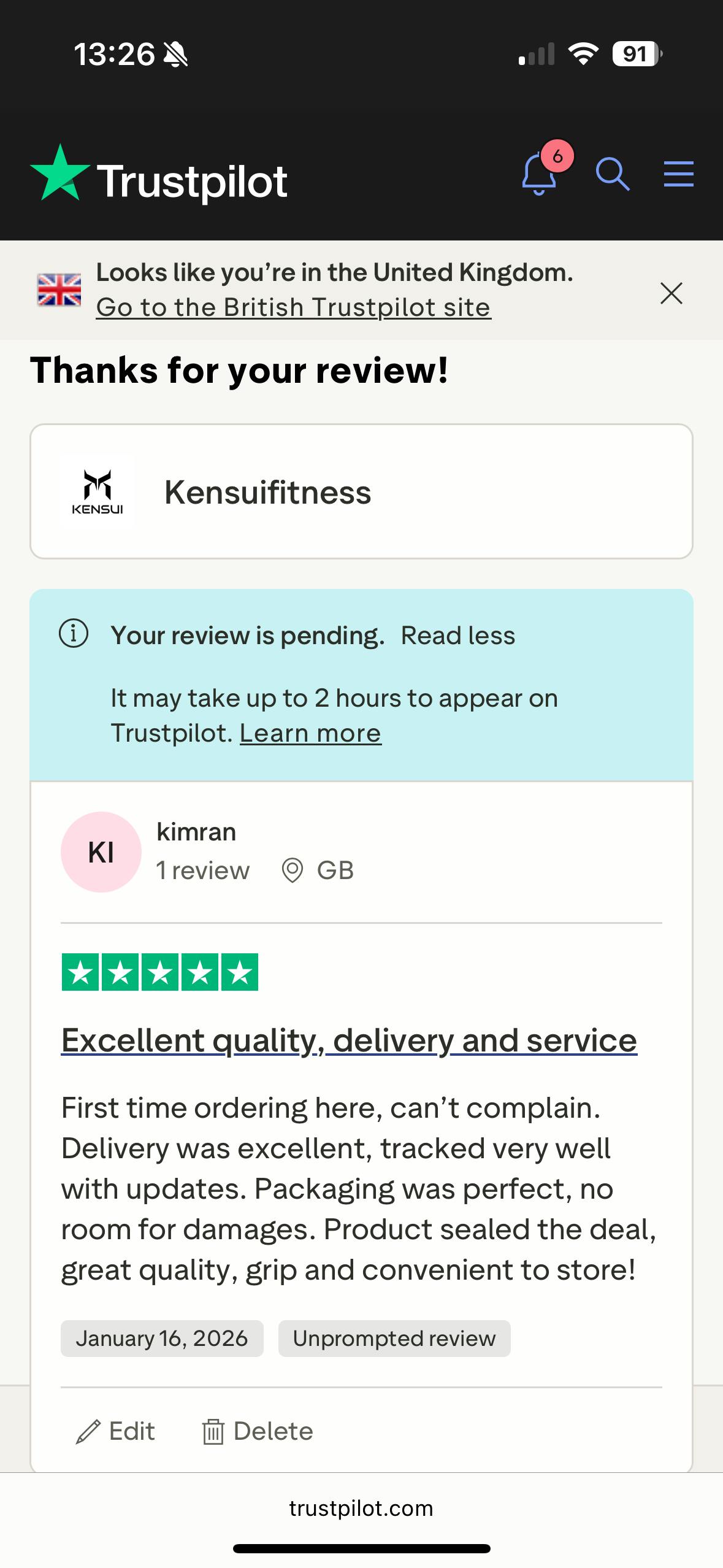Open the review title link

pyautogui.click(x=349, y=1040)
